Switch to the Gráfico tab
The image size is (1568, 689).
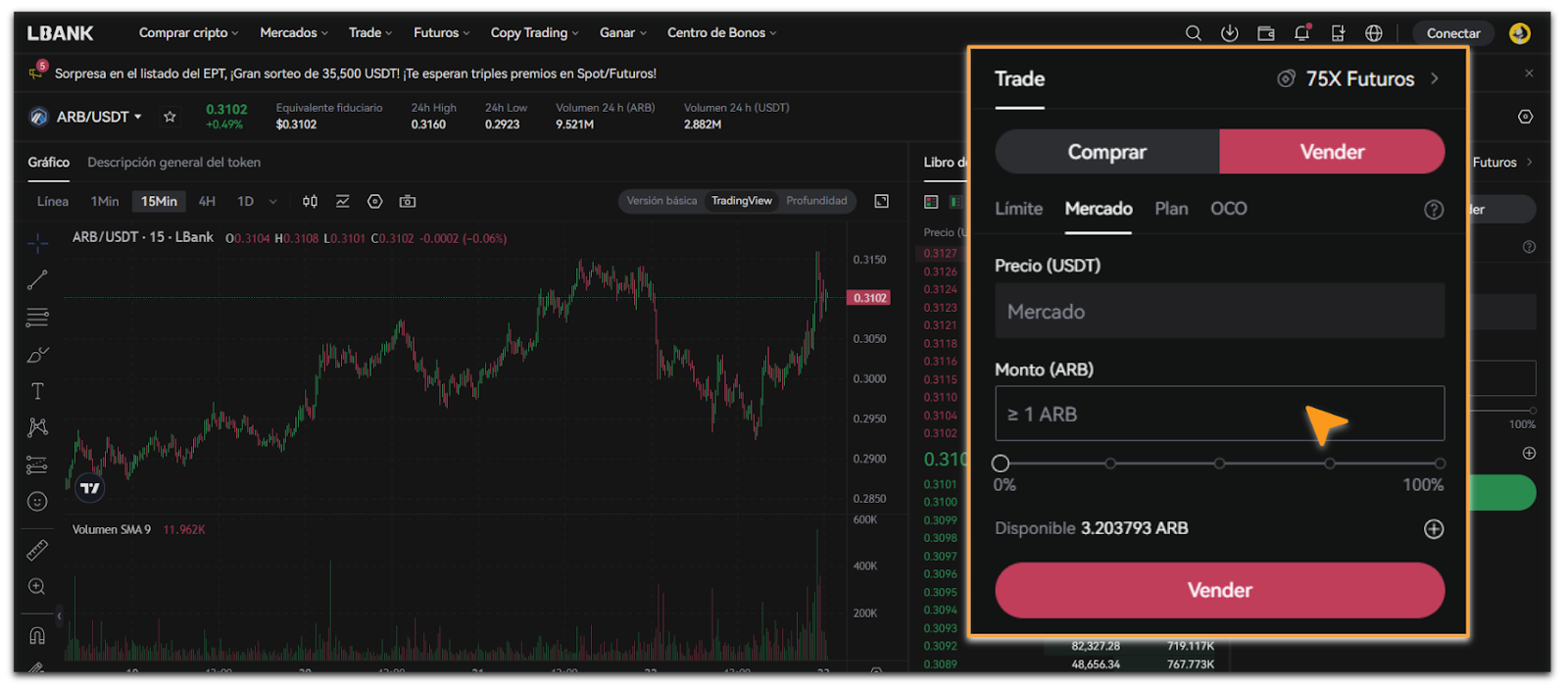[x=48, y=163]
